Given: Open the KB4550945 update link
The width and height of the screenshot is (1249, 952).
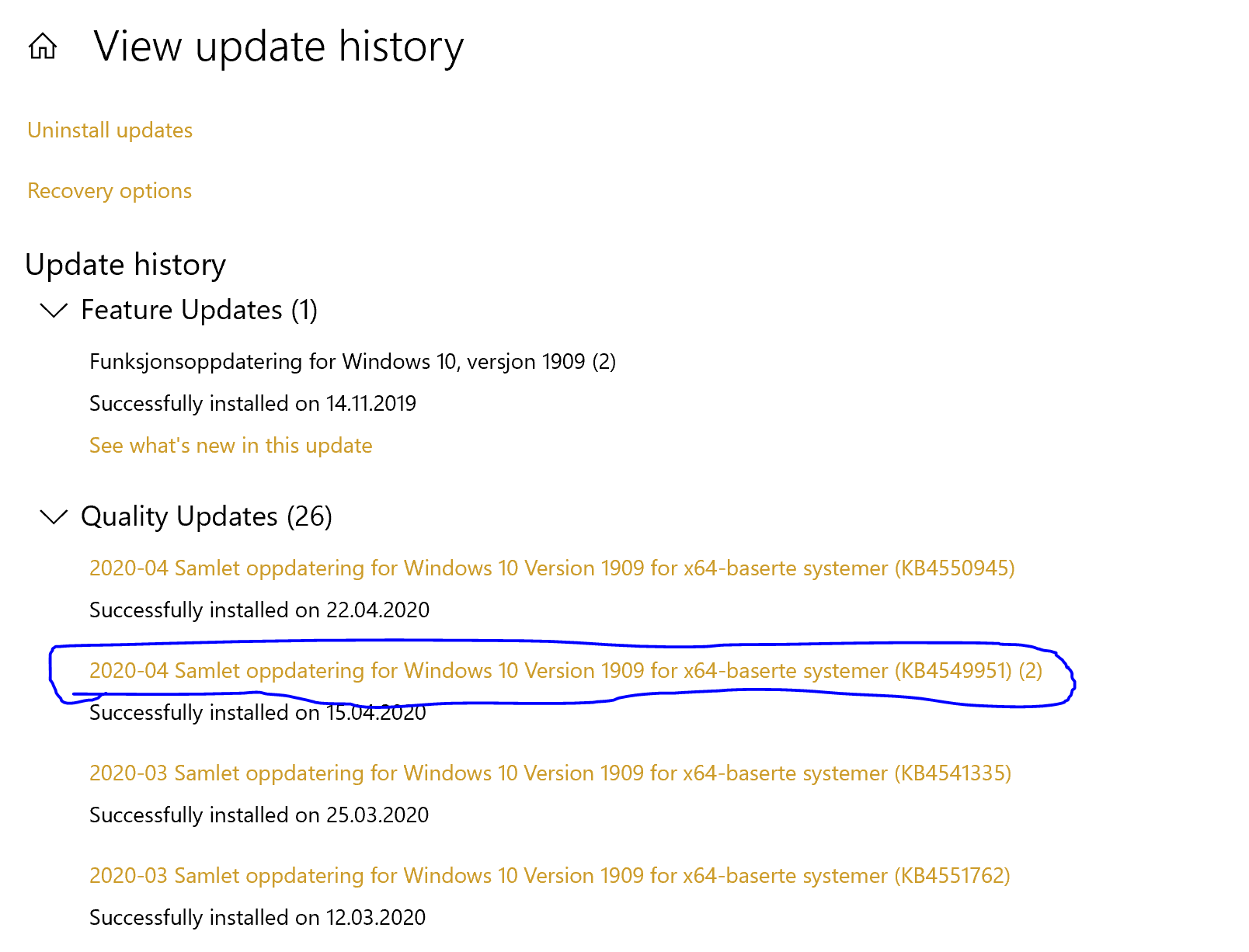Looking at the screenshot, I should coord(551,568).
